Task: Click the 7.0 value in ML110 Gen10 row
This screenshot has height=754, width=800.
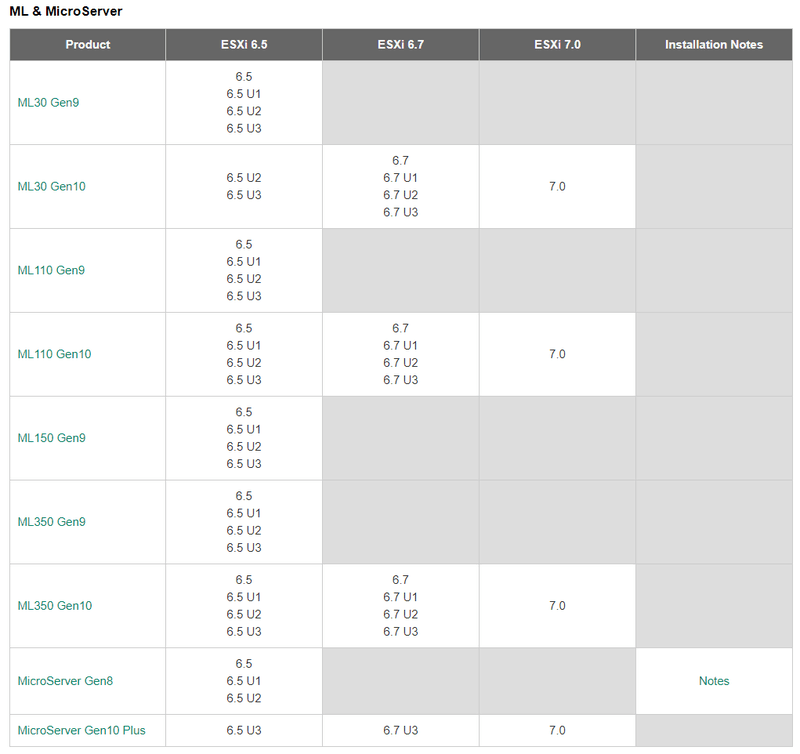Action: pos(557,354)
